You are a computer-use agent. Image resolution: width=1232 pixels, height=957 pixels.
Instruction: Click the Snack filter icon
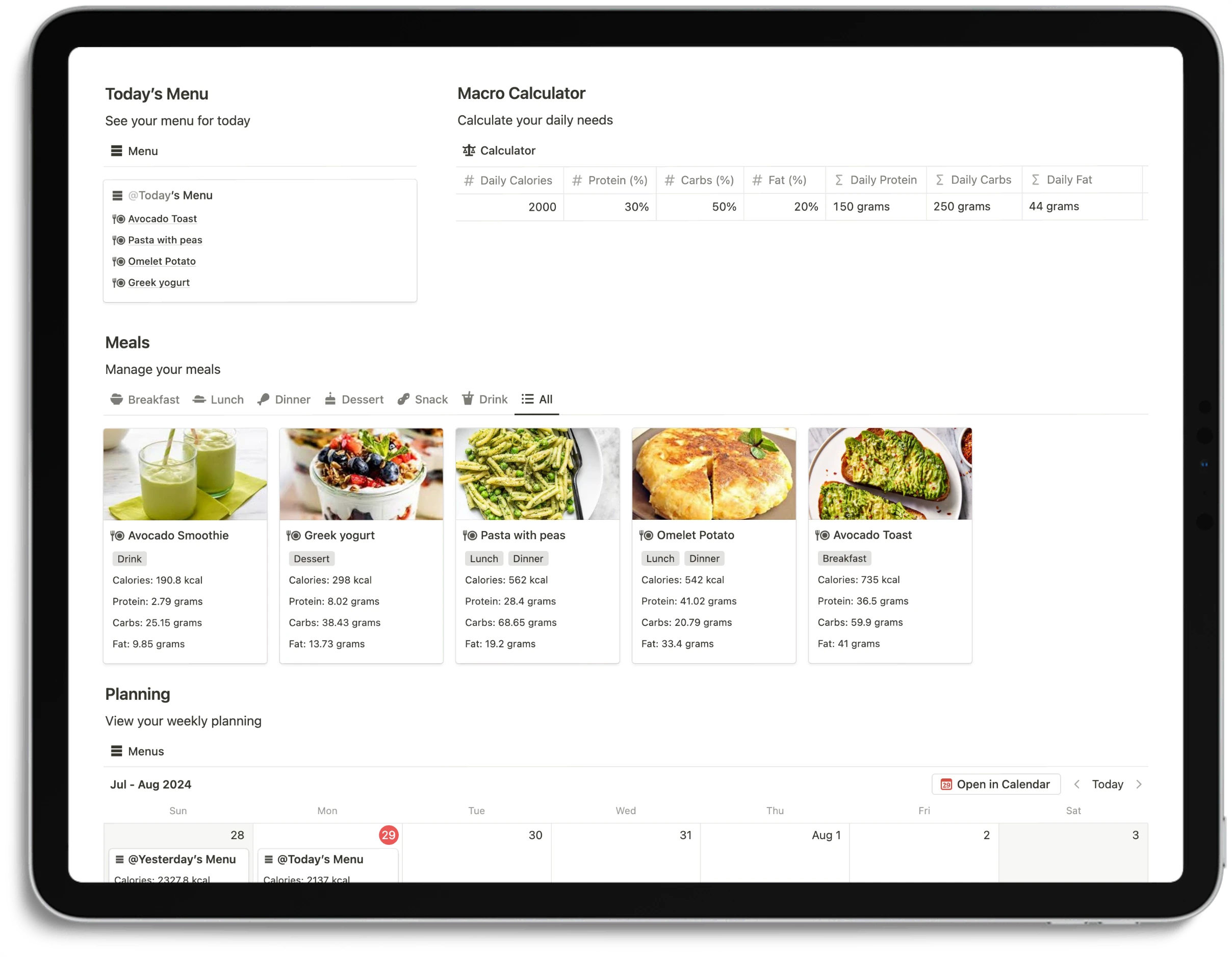point(403,399)
